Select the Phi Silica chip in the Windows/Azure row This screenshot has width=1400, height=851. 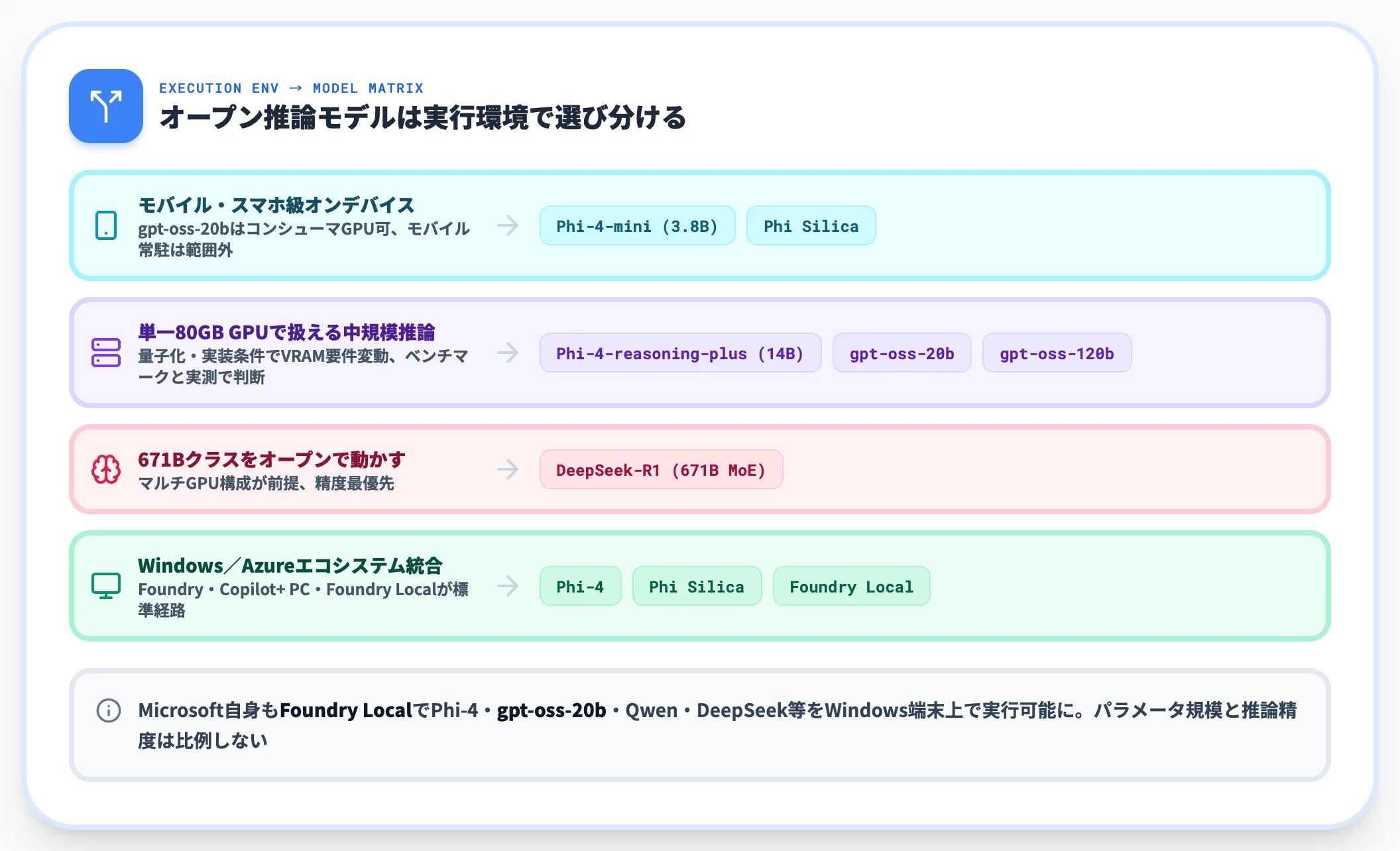pos(697,586)
